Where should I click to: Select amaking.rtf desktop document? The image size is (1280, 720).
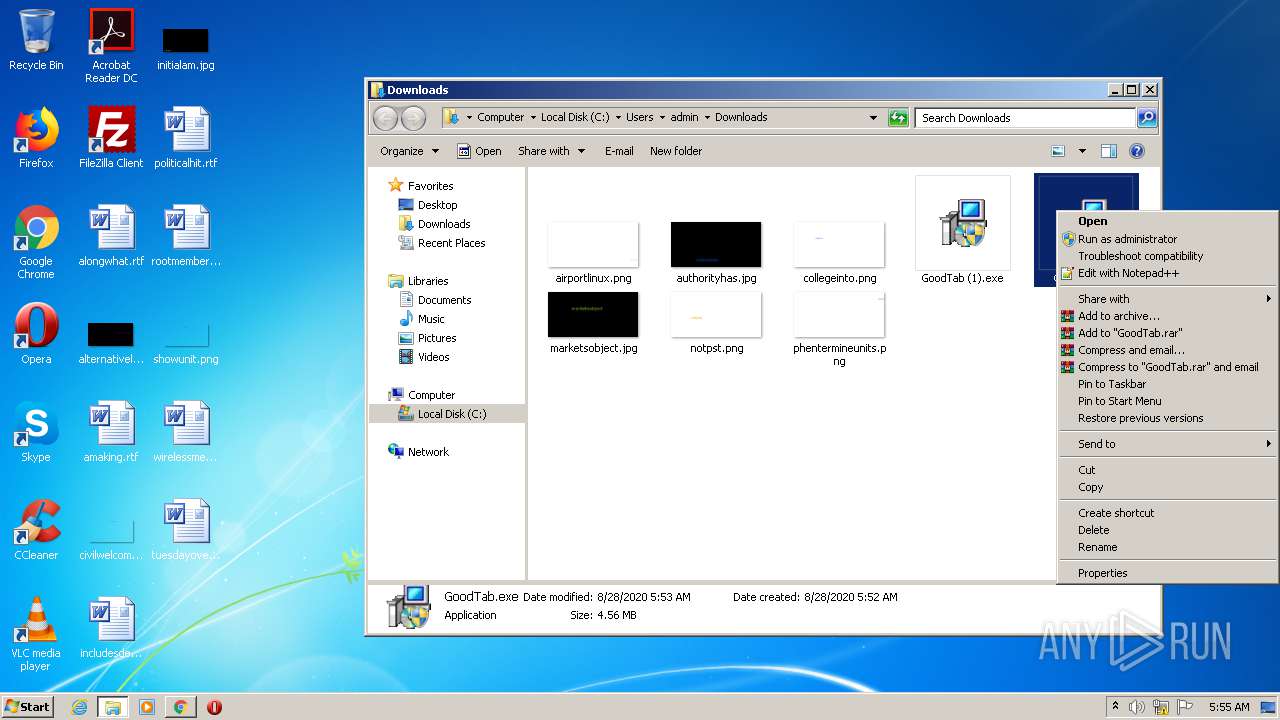(111, 432)
